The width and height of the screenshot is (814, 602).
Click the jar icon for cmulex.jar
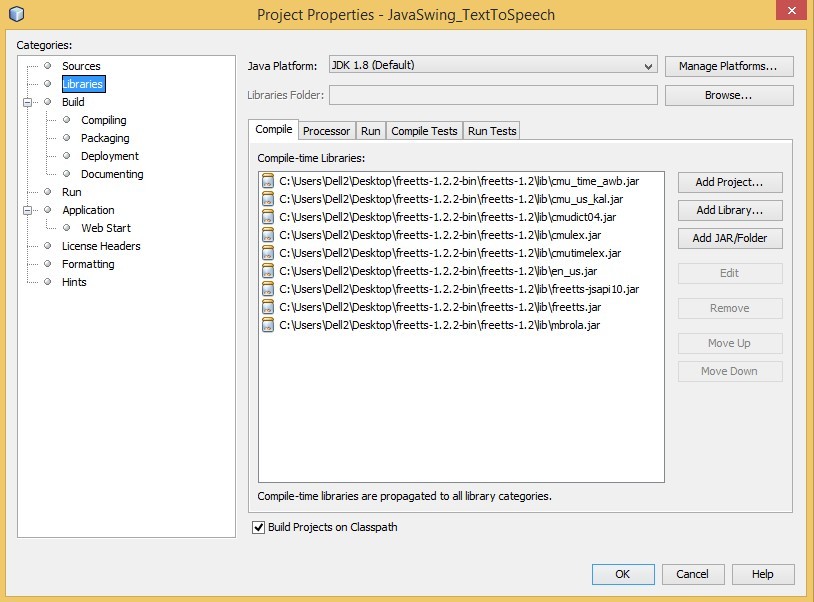pos(268,235)
